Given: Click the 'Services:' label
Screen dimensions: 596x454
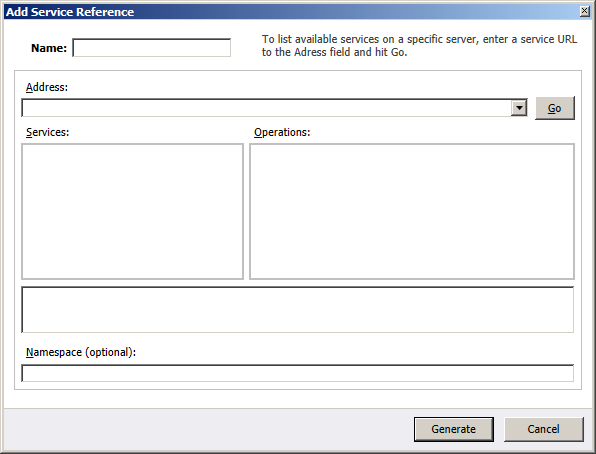Looking at the screenshot, I should (48, 132).
